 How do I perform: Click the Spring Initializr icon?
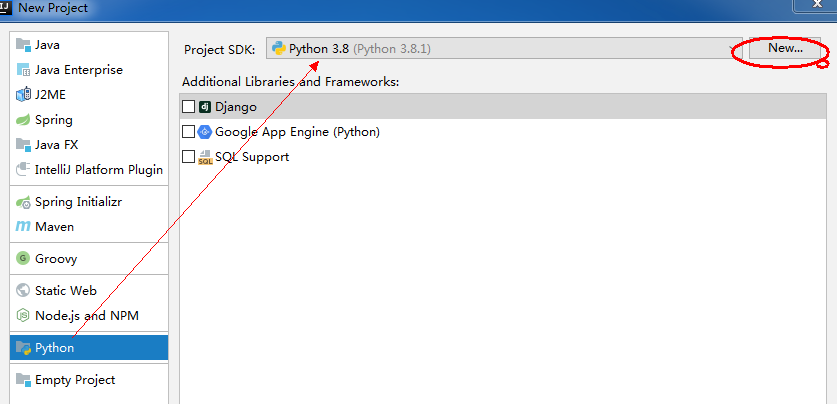23,202
